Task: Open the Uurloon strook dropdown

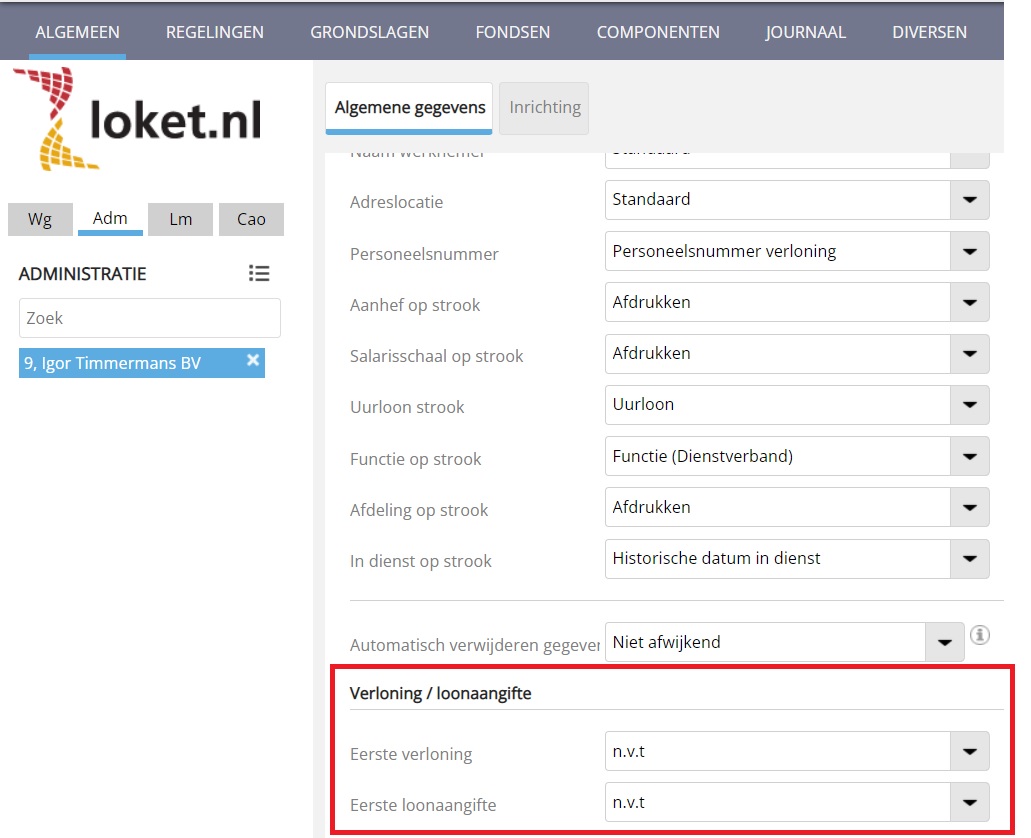Action: coord(968,405)
